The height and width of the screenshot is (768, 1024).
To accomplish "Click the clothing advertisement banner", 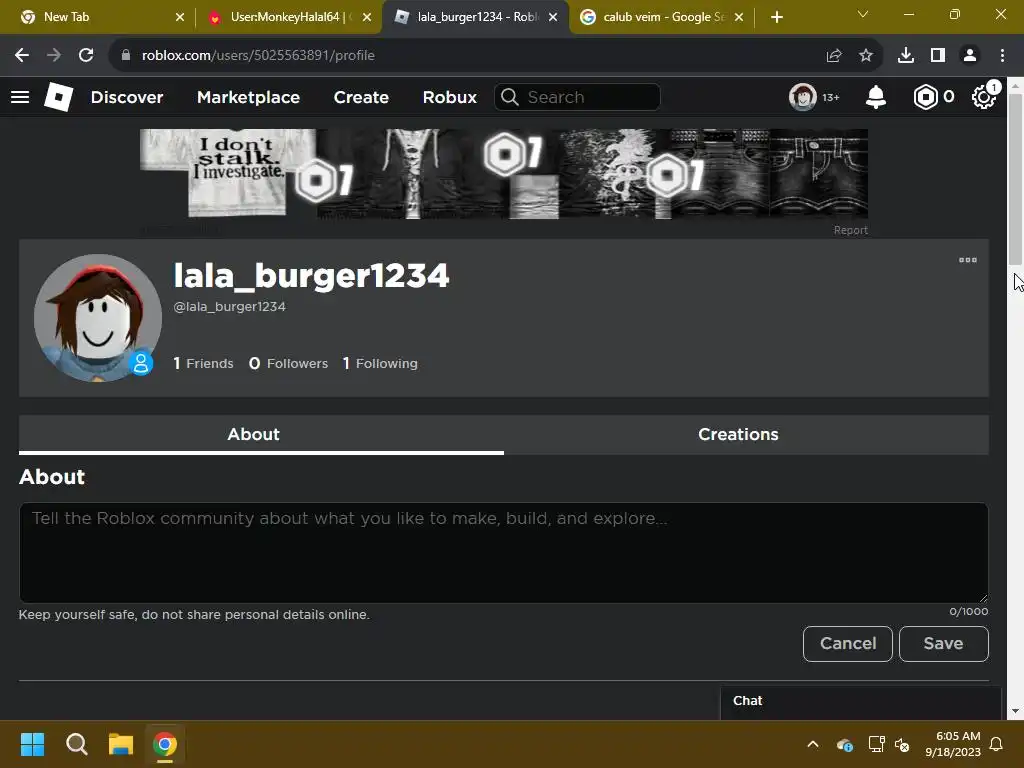I will [x=504, y=173].
